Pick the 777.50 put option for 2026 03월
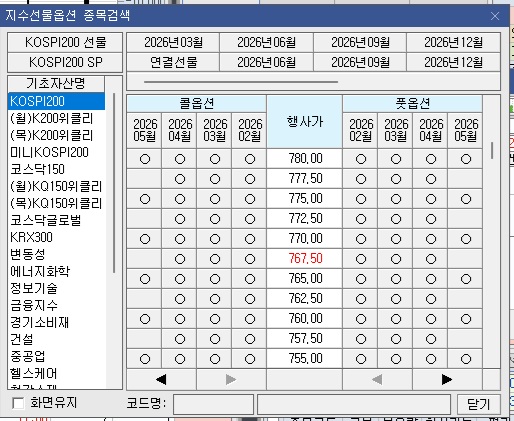This screenshot has height=421, width=514. [x=396, y=179]
